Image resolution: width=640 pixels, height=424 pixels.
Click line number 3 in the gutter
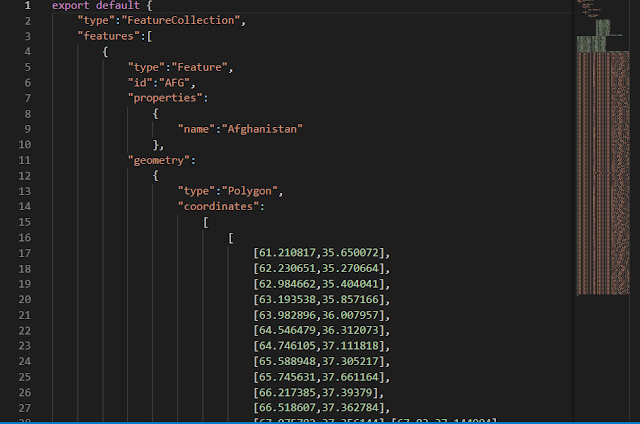click(x=28, y=36)
